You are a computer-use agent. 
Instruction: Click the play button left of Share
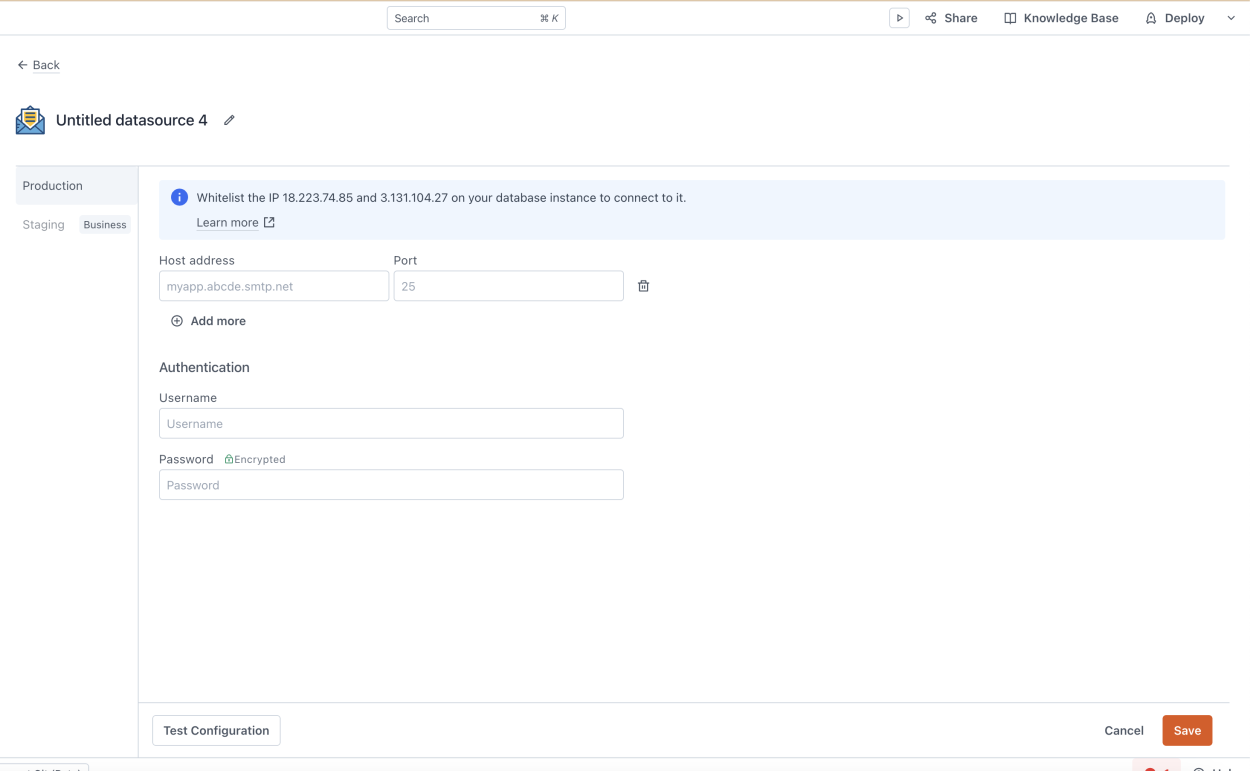899,17
